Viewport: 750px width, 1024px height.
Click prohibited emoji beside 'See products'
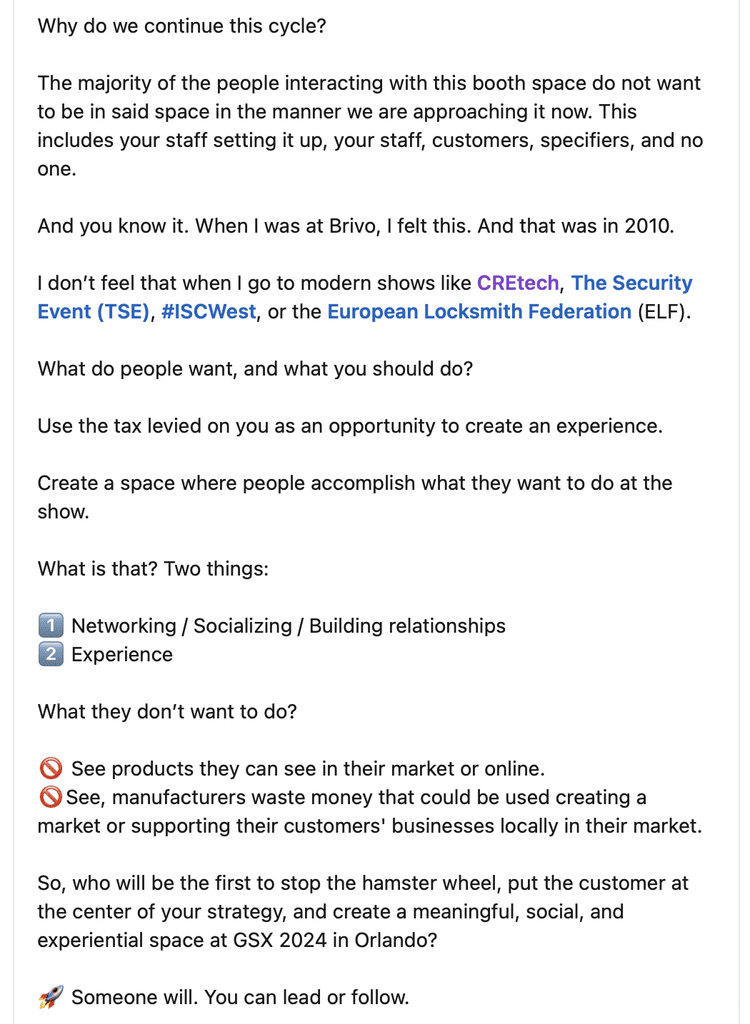coord(51,769)
